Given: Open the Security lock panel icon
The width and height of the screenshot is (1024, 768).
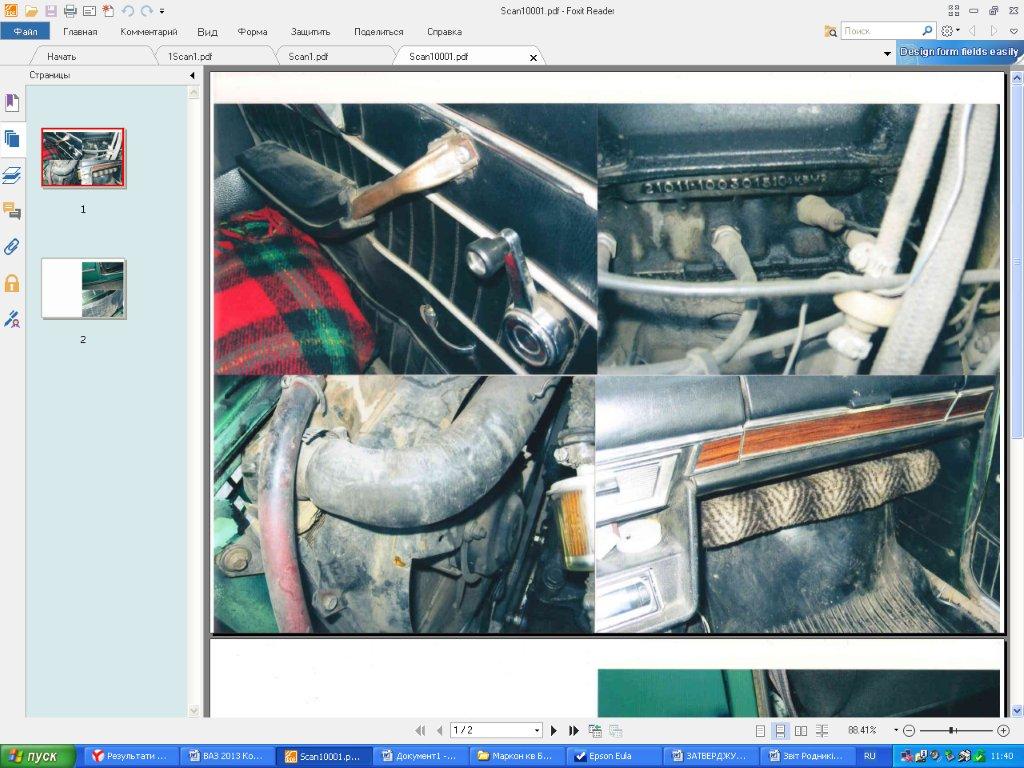Looking at the screenshot, I should 12,283.
